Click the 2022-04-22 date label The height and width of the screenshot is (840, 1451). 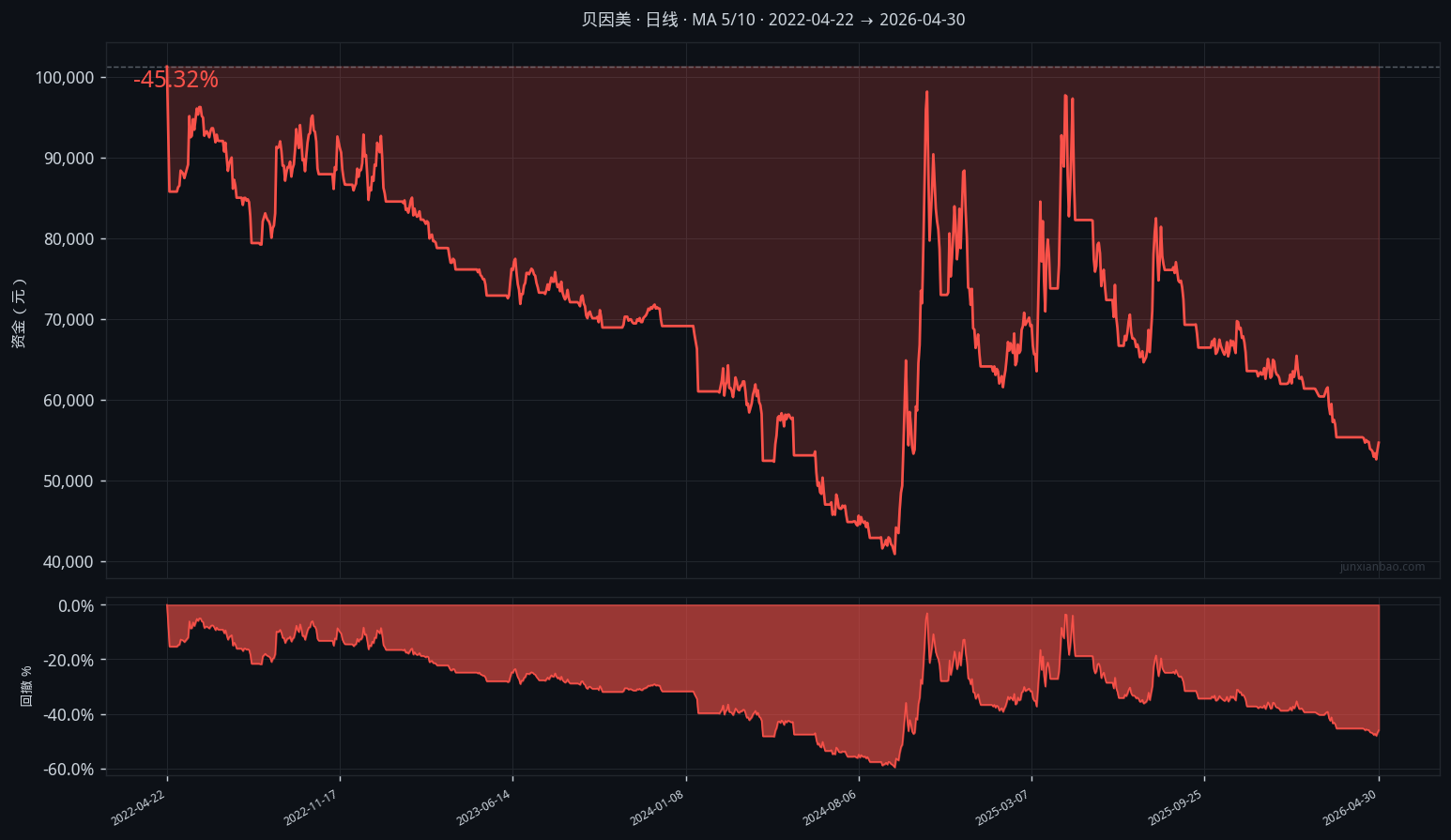[138, 808]
